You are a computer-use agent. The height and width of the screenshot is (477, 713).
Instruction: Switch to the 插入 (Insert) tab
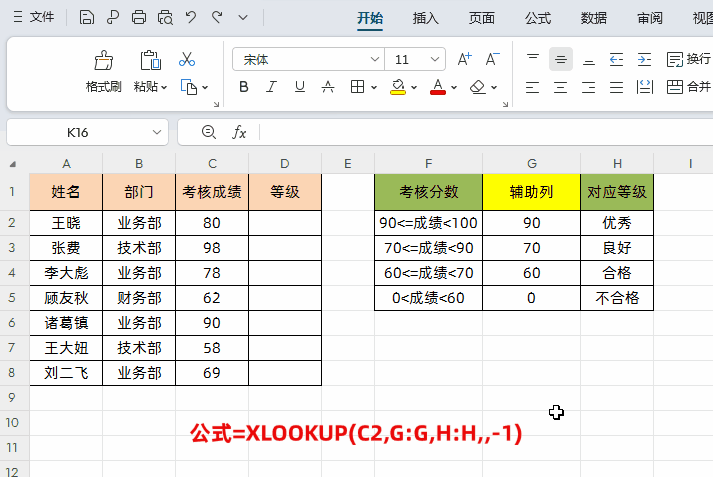(426, 17)
